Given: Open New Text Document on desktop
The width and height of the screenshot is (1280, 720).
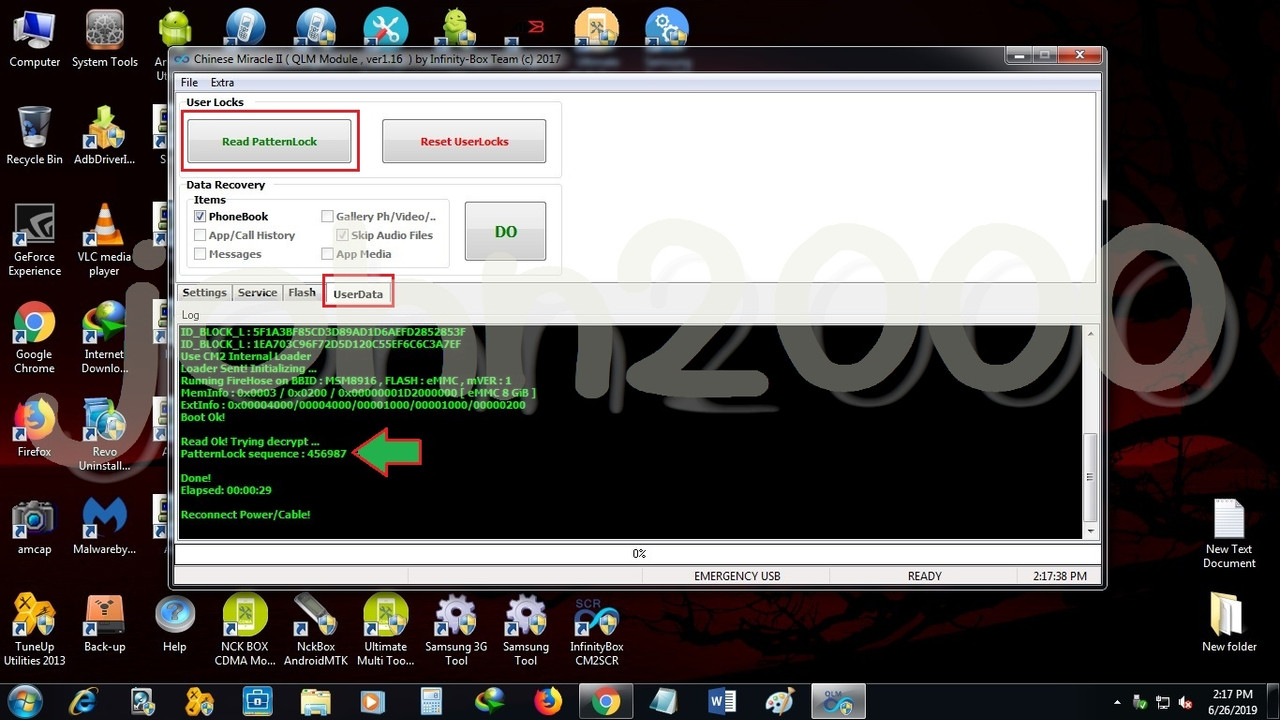Looking at the screenshot, I should (1229, 534).
